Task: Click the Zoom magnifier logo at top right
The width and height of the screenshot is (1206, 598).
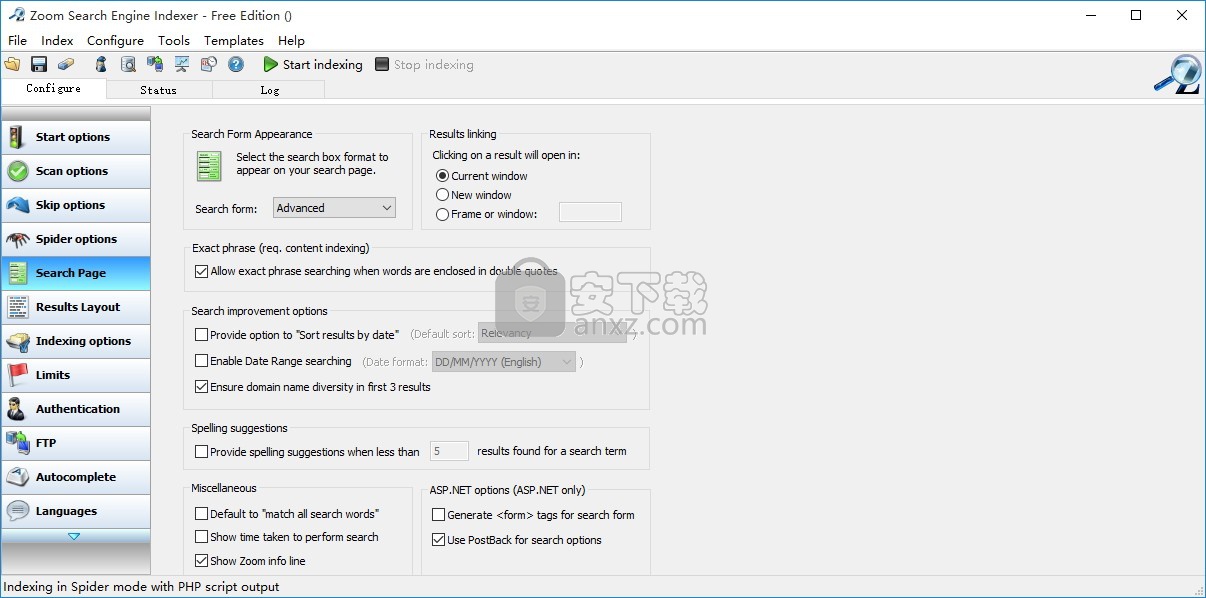Action: (x=1177, y=75)
